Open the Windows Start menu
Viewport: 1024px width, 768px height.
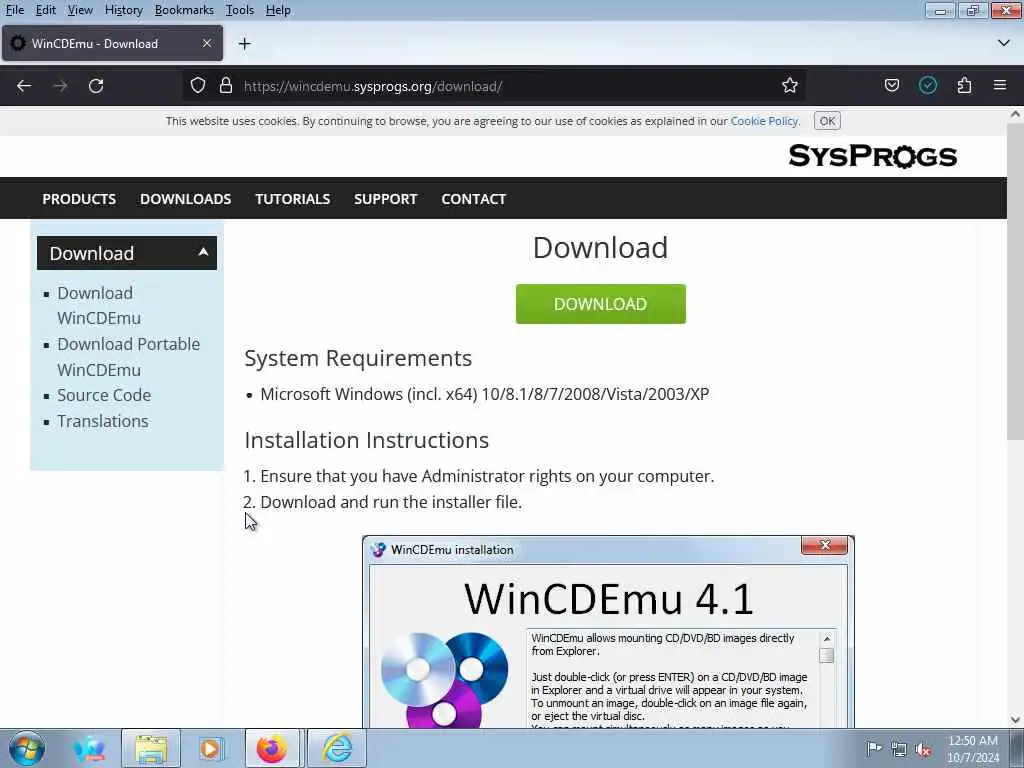click(x=27, y=748)
